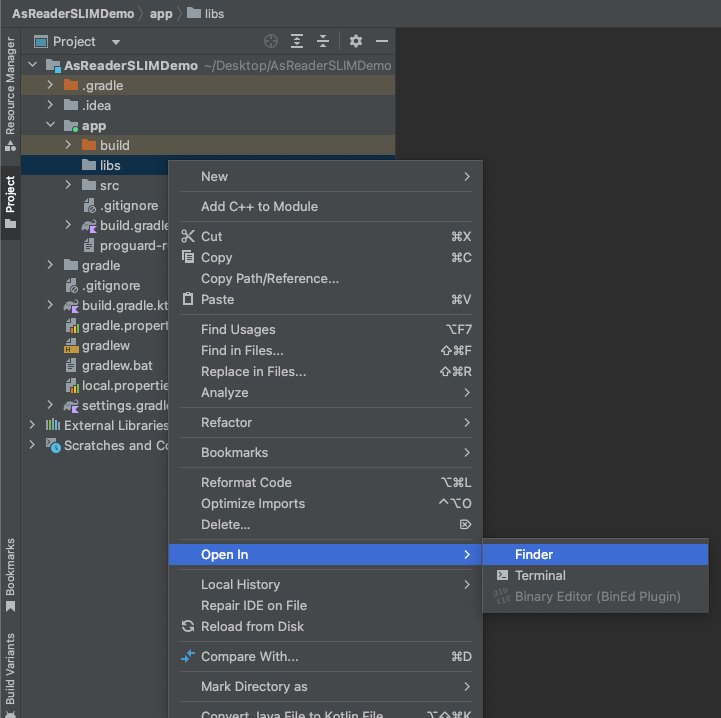Choose Finder in Open In submenu
721x718 pixels.
(x=534, y=554)
